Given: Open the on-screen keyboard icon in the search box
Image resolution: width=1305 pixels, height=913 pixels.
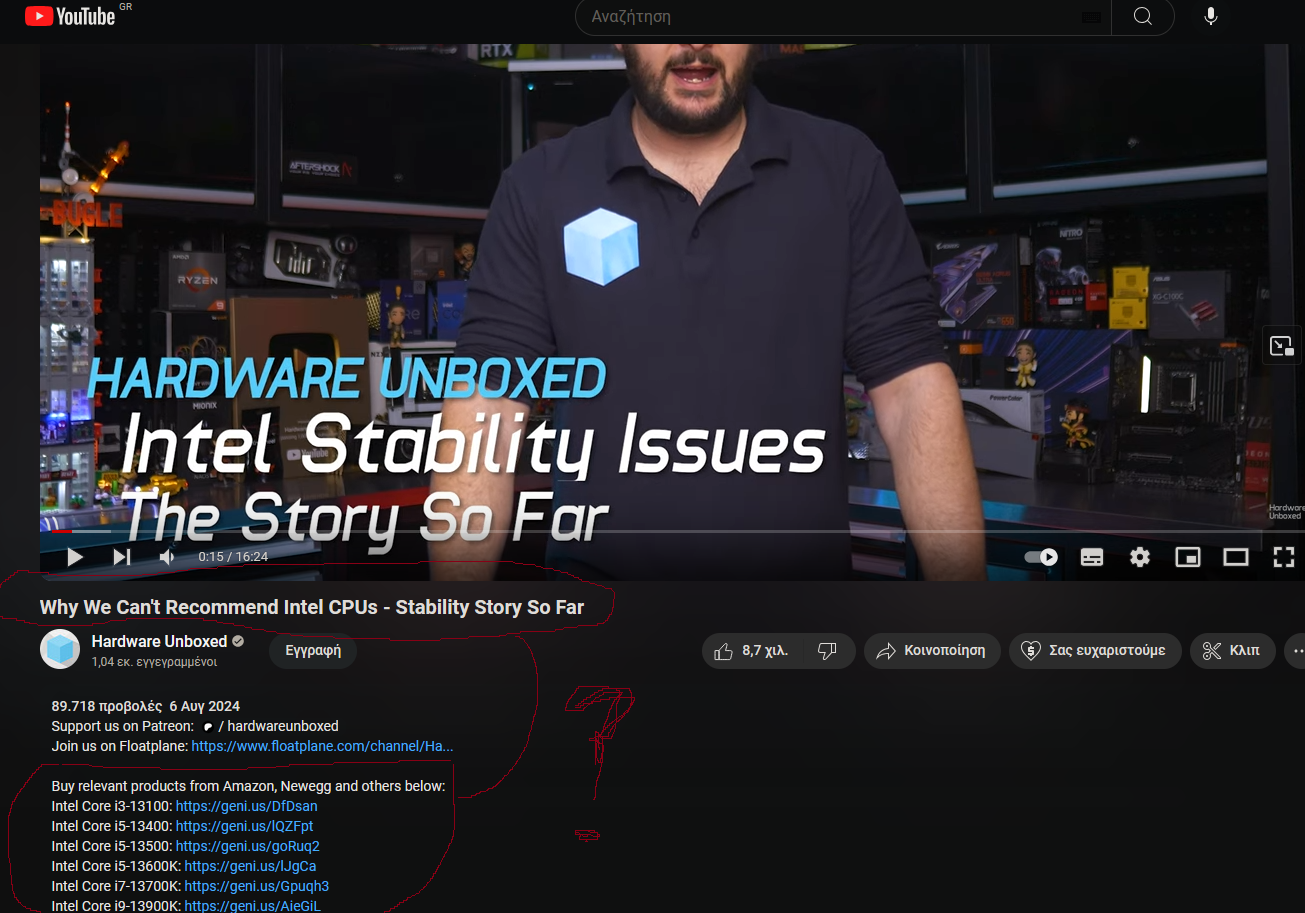Looking at the screenshot, I should (1091, 17).
